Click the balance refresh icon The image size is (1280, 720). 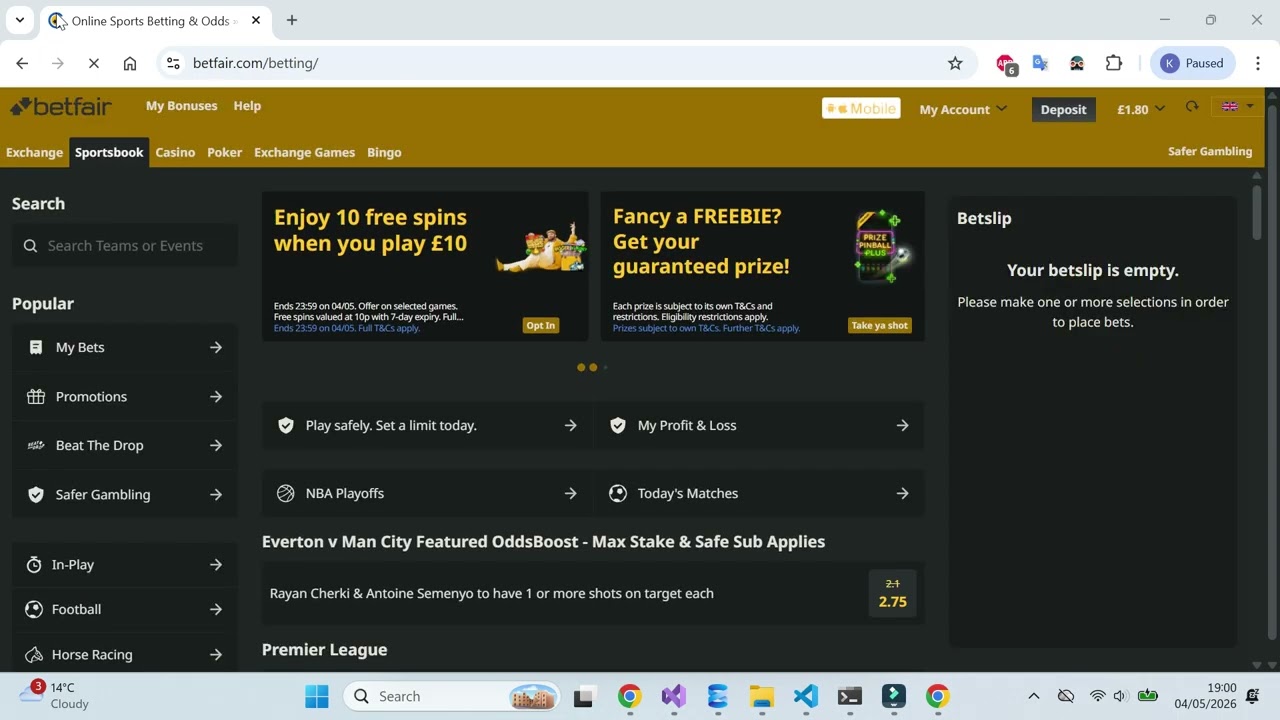pos(1192,107)
